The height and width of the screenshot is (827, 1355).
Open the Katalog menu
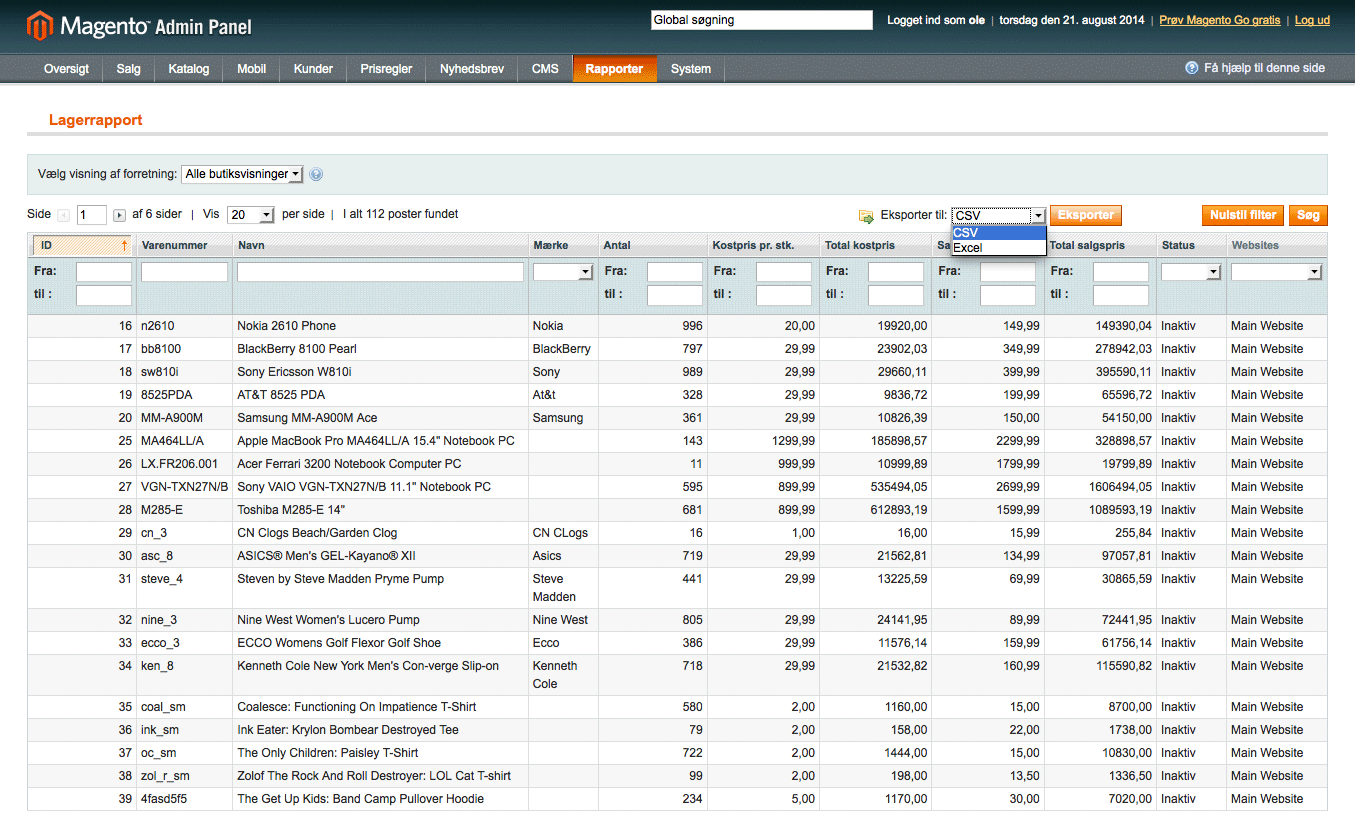point(189,69)
